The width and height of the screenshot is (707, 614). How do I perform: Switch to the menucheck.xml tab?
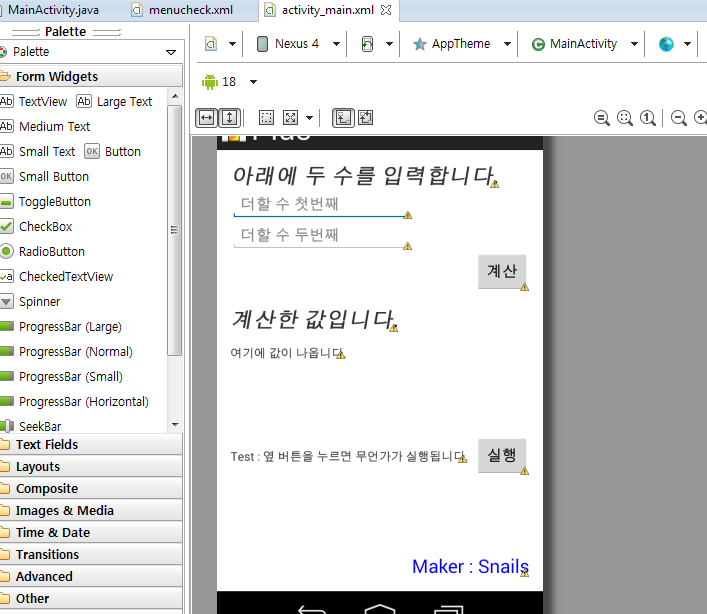point(190,10)
